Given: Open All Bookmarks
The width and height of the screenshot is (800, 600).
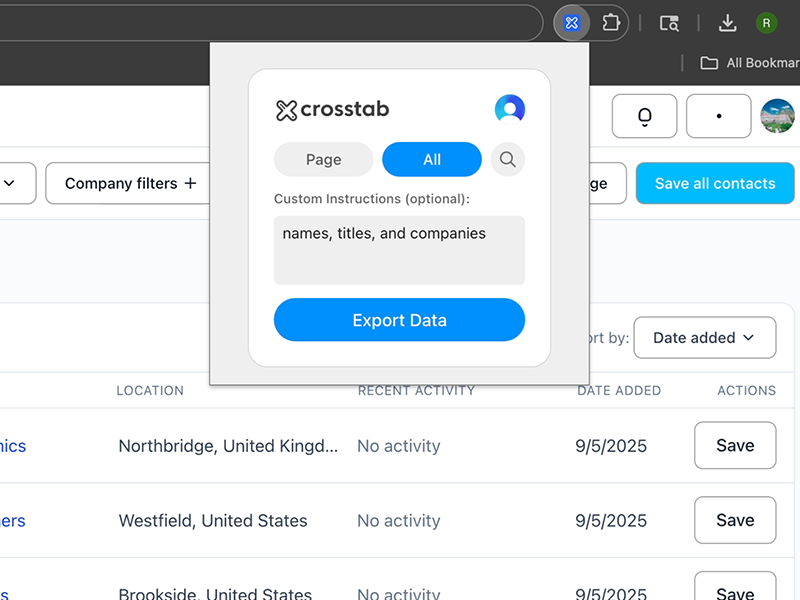Looking at the screenshot, I should (x=748, y=62).
